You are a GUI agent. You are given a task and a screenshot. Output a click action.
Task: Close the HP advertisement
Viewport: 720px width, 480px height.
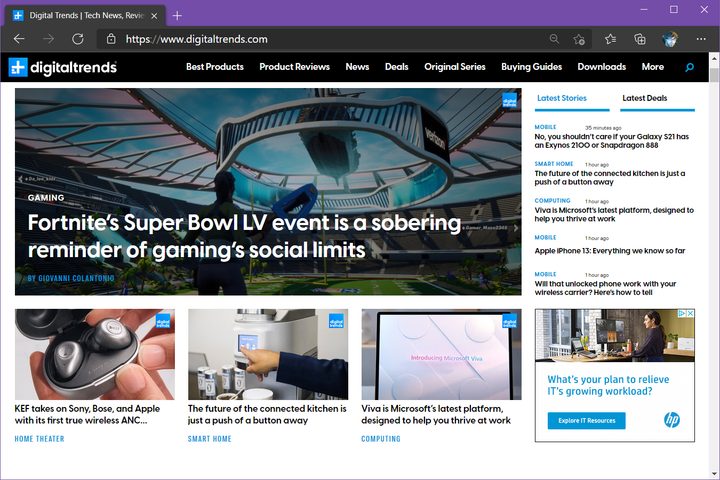point(690,313)
